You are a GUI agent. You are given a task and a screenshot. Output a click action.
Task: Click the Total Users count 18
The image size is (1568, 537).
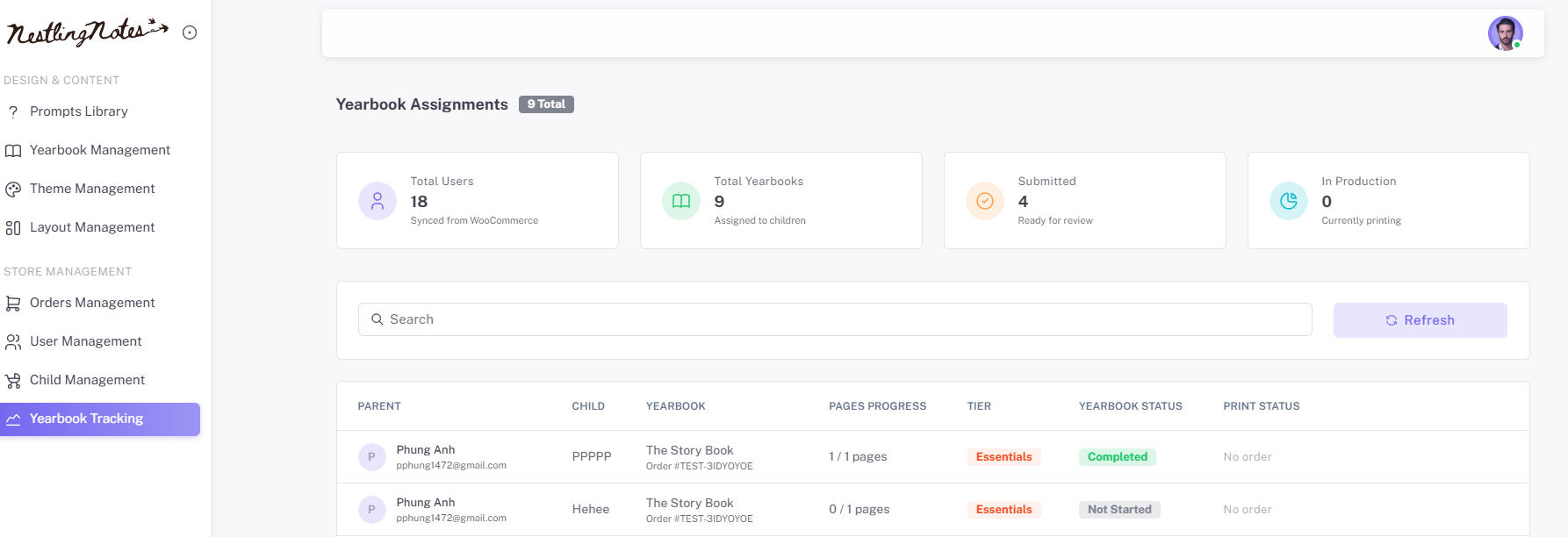[x=419, y=202]
